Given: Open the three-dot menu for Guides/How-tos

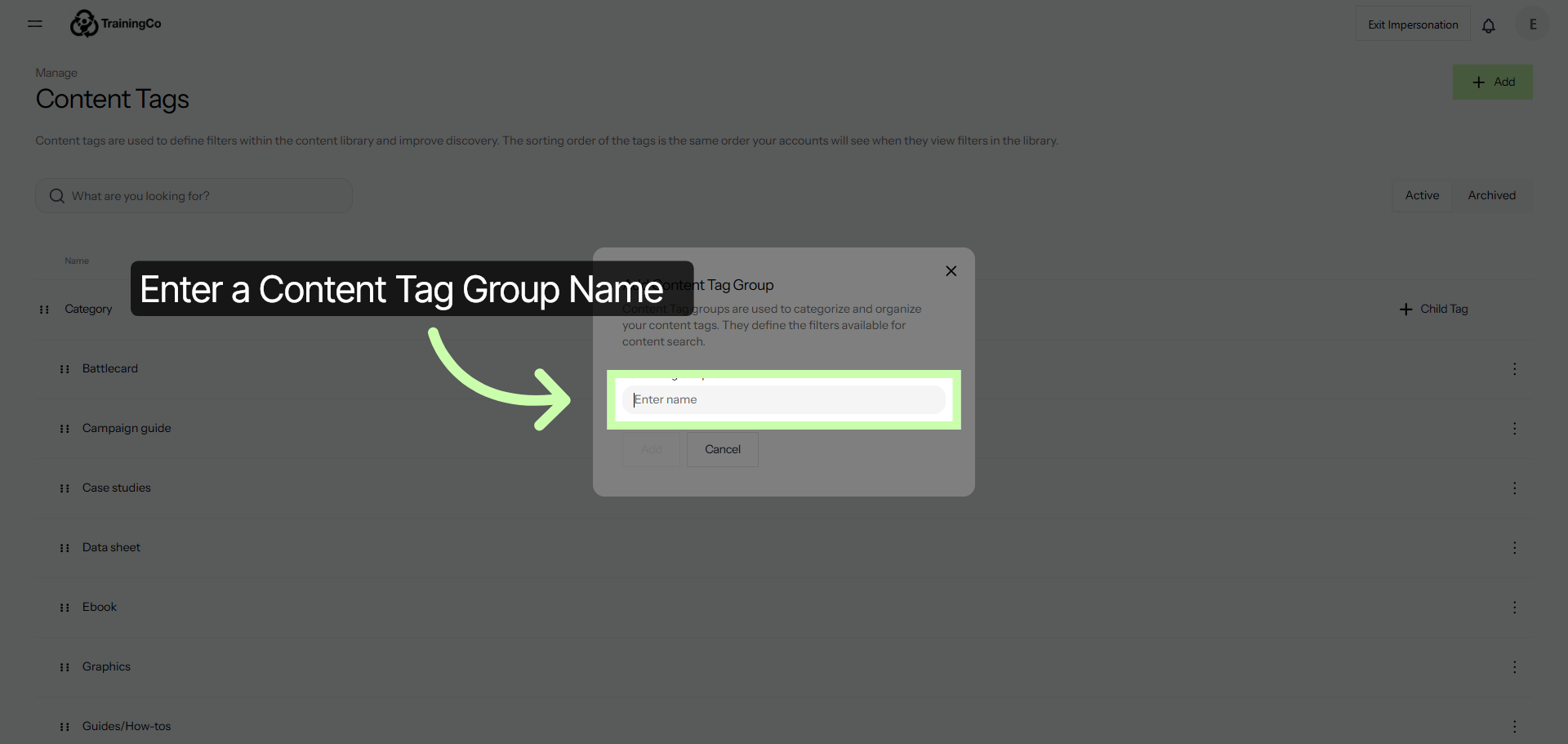Looking at the screenshot, I should (x=1514, y=727).
